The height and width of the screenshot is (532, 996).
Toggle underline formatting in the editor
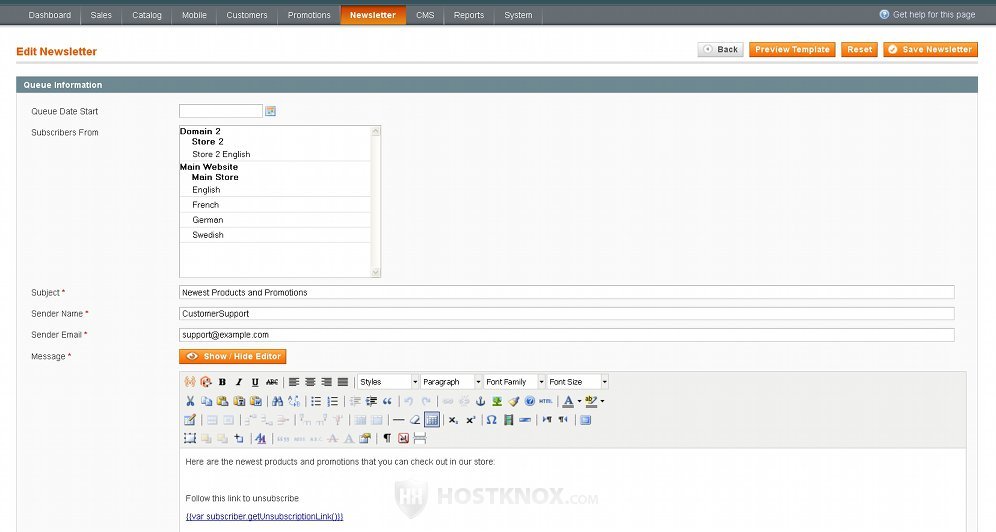[255, 382]
